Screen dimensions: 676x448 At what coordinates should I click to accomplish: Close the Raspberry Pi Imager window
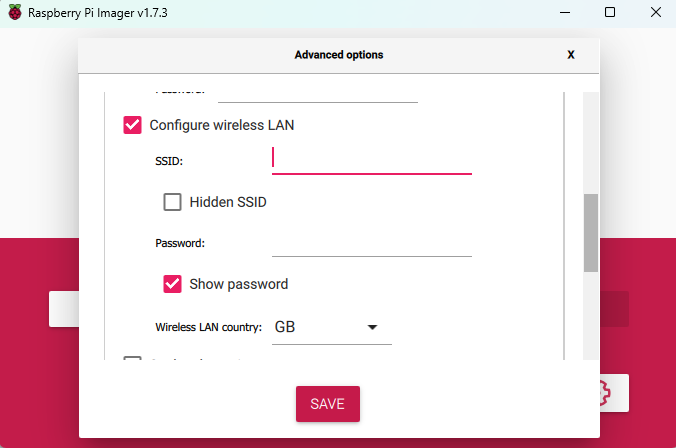tap(656, 13)
